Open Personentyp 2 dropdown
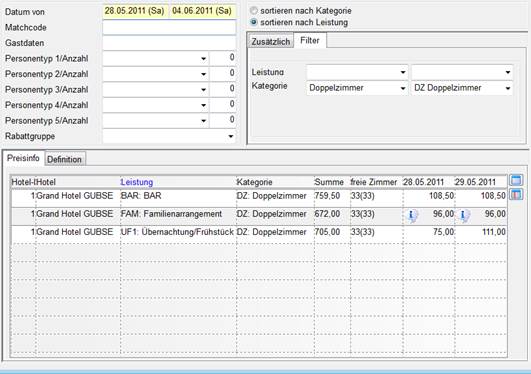Screen dimensions: 531x374 click(x=203, y=74)
